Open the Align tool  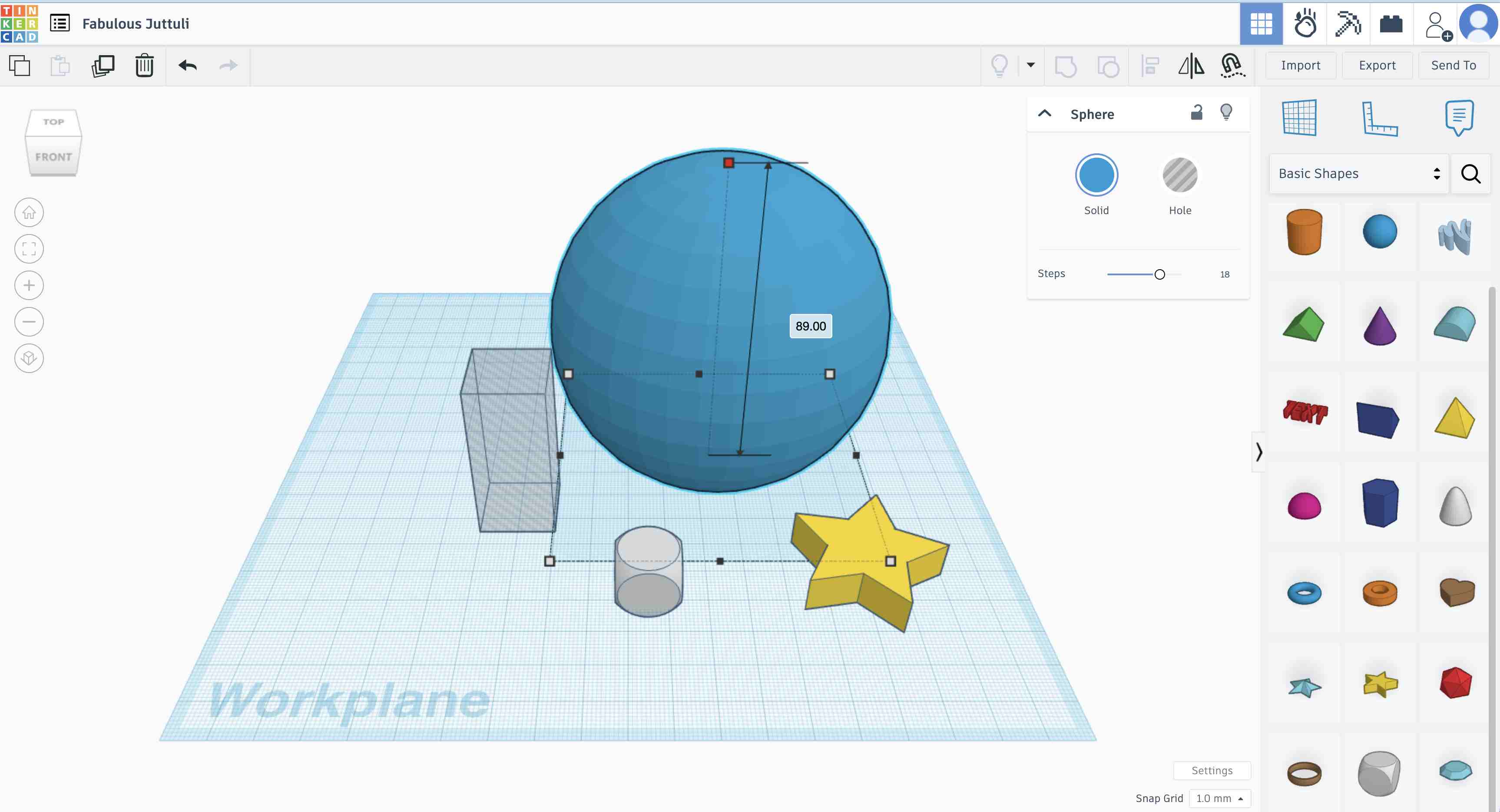(x=1149, y=66)
